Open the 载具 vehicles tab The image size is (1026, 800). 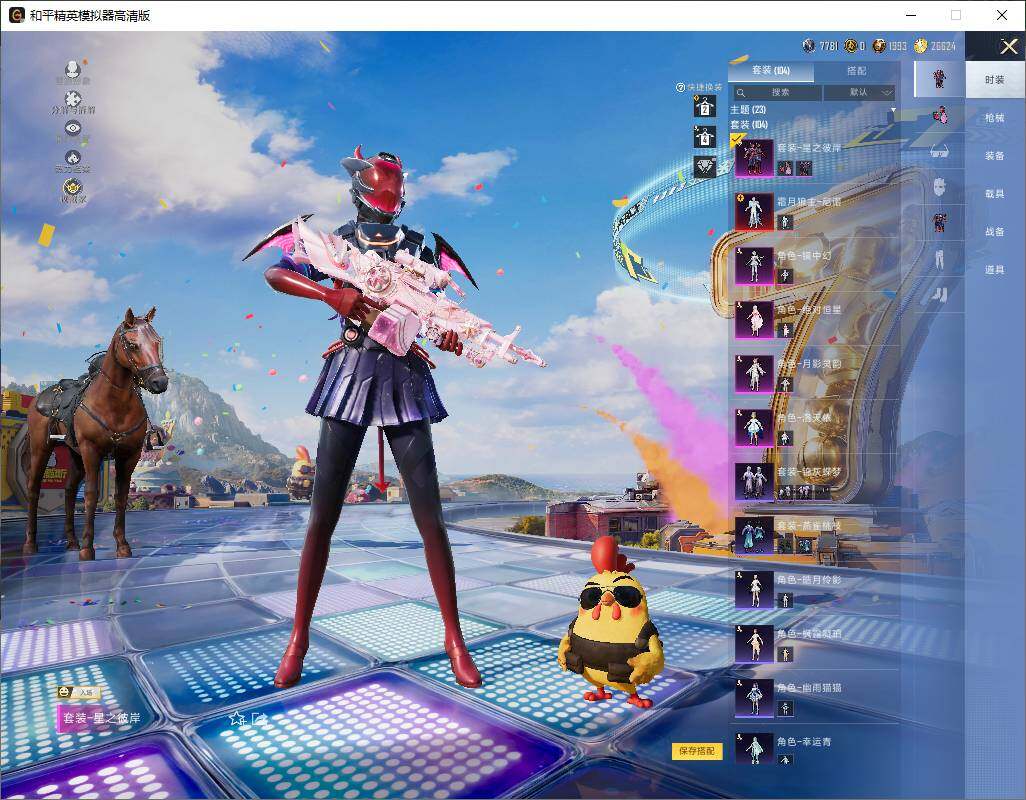[995, 194]
